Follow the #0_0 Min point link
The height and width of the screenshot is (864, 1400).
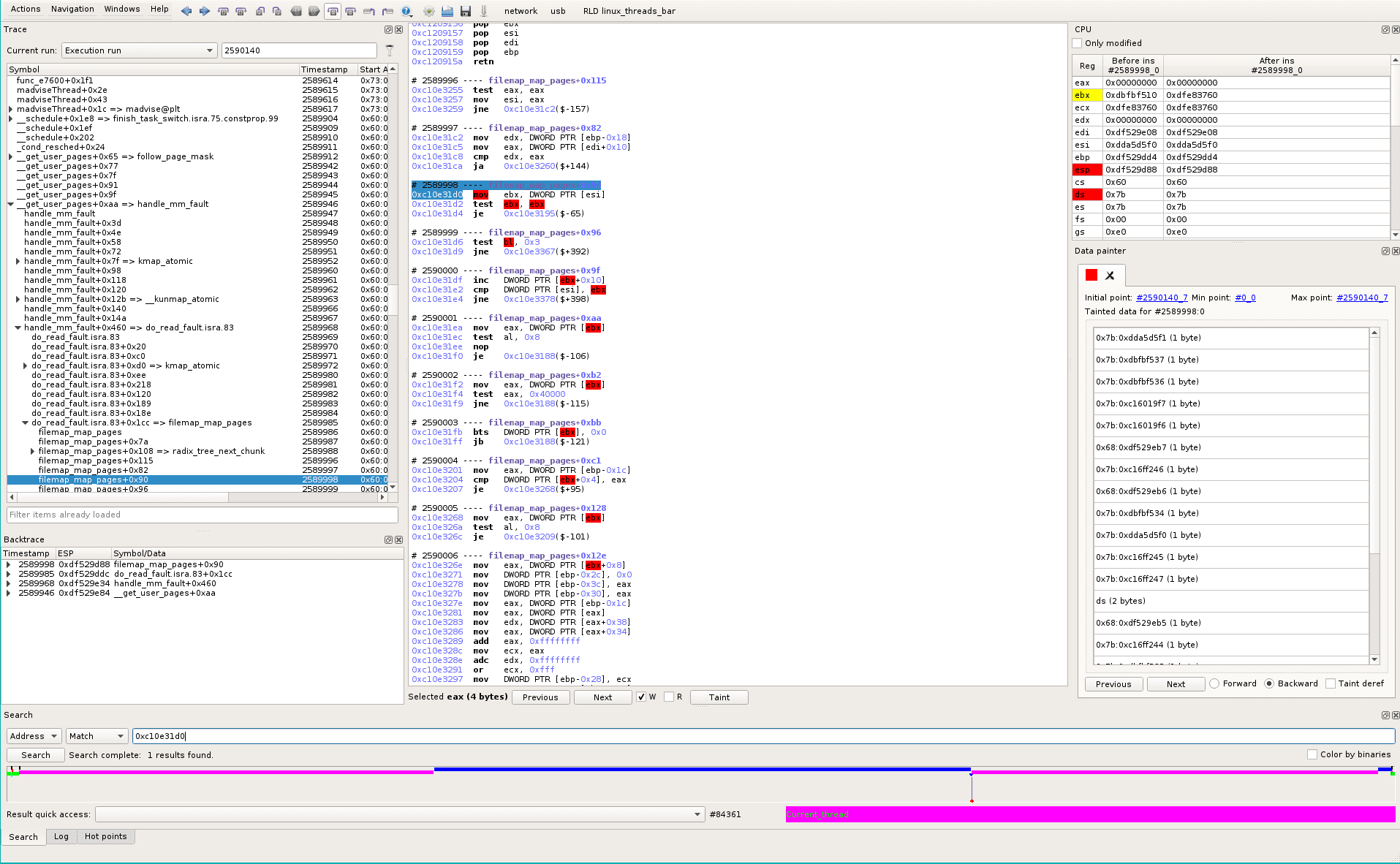(x=1245, y=298)
